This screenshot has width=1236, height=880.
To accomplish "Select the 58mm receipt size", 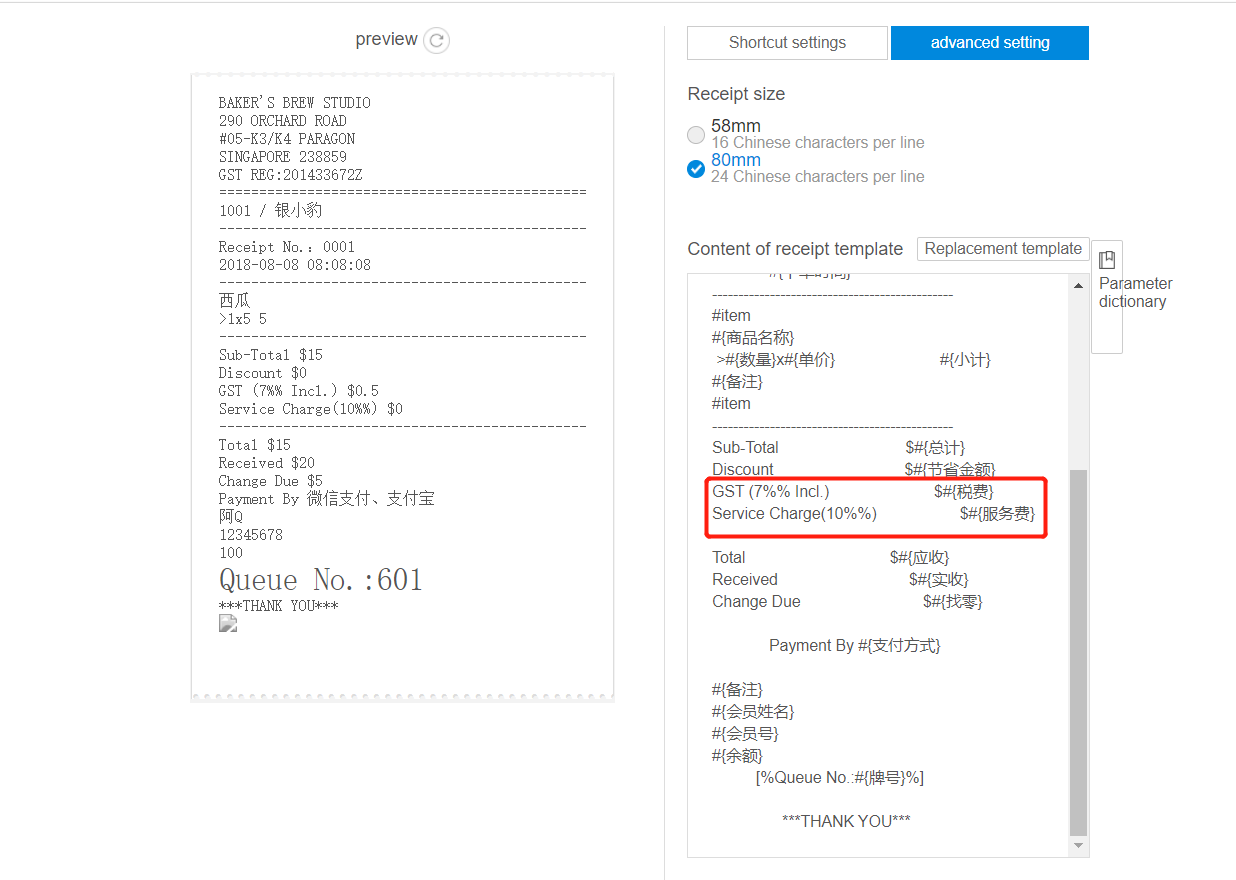I will pos(696,135).
